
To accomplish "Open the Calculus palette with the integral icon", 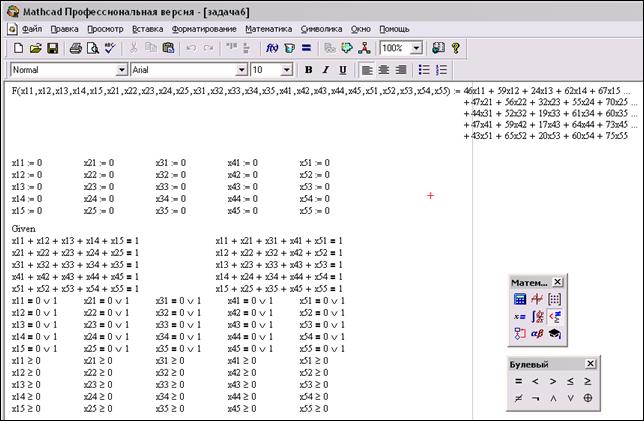I will 537,316.
